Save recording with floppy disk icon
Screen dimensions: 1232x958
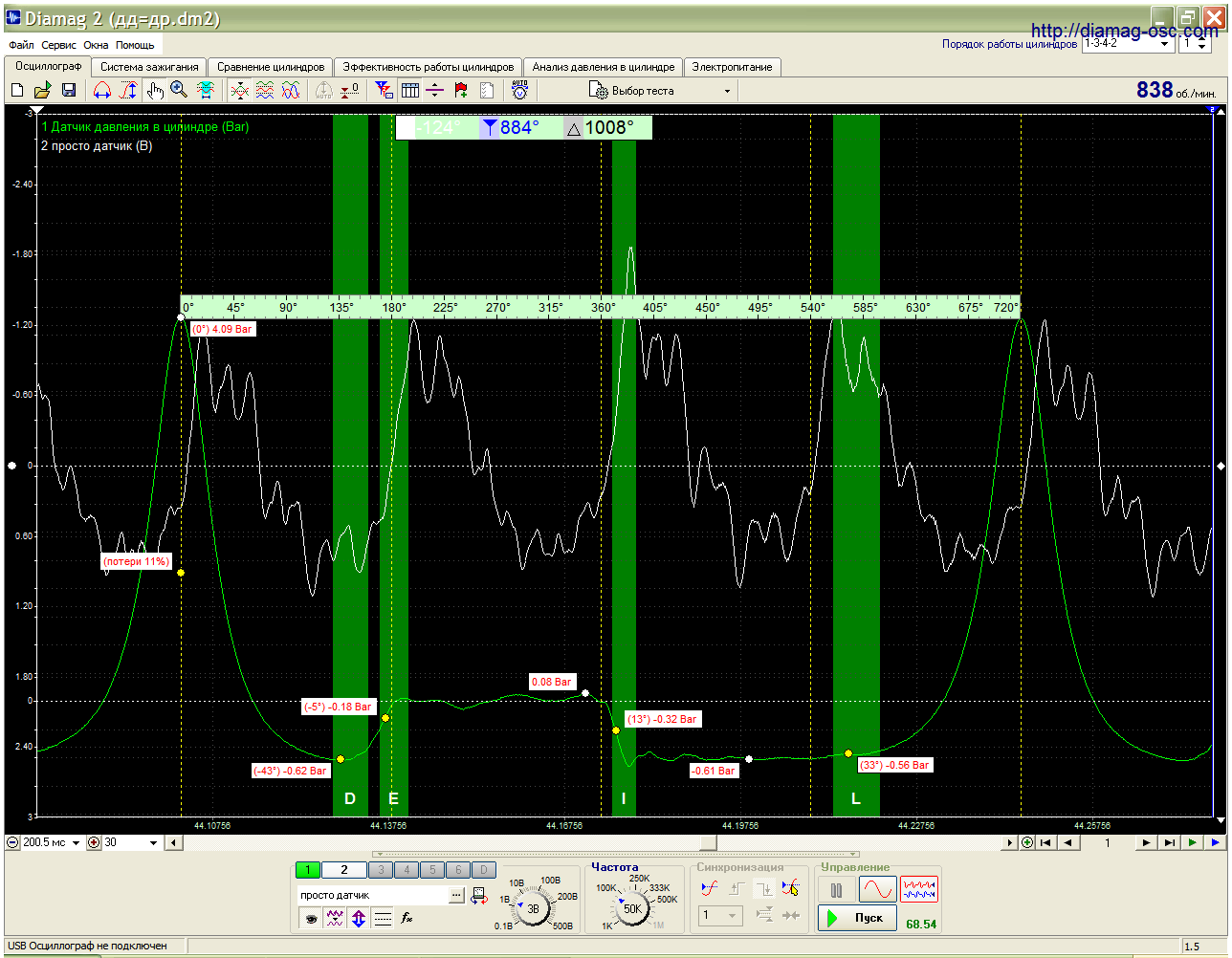click(69, 90)
